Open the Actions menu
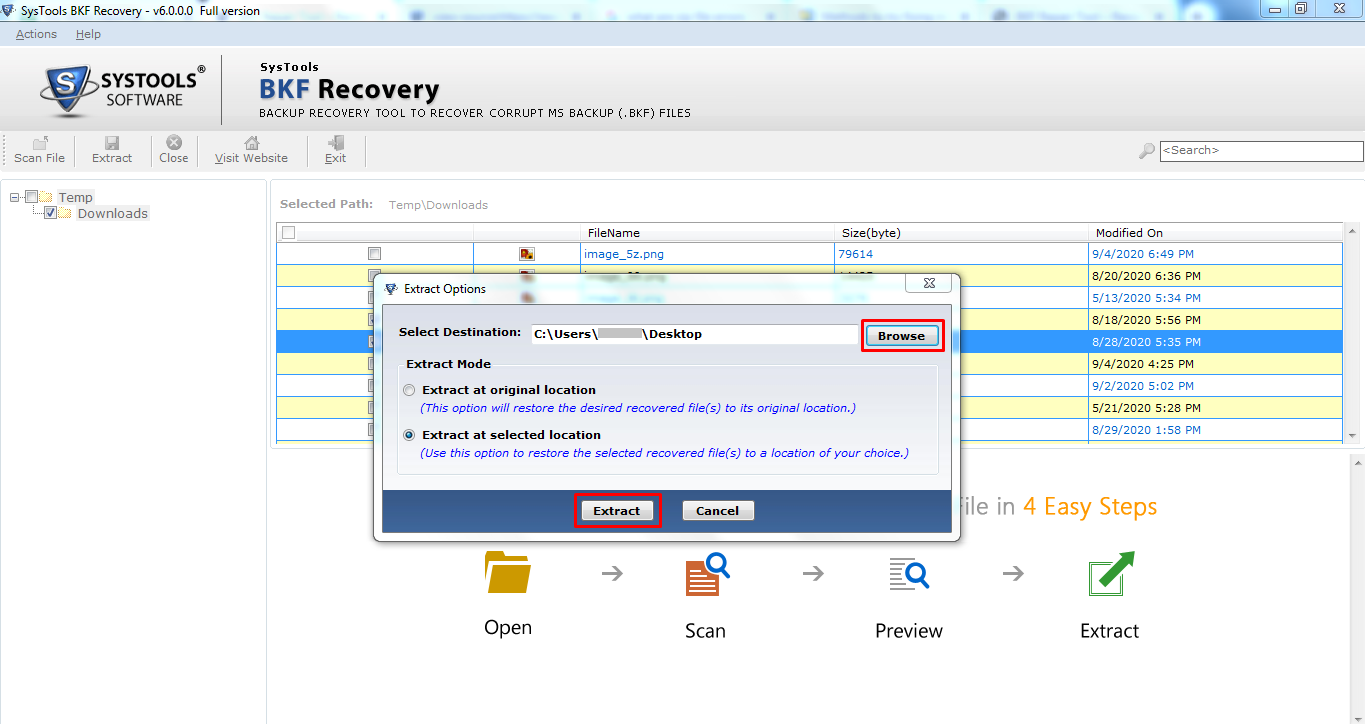This screenshot has width=1365, height=724. [x=36, y=34]
